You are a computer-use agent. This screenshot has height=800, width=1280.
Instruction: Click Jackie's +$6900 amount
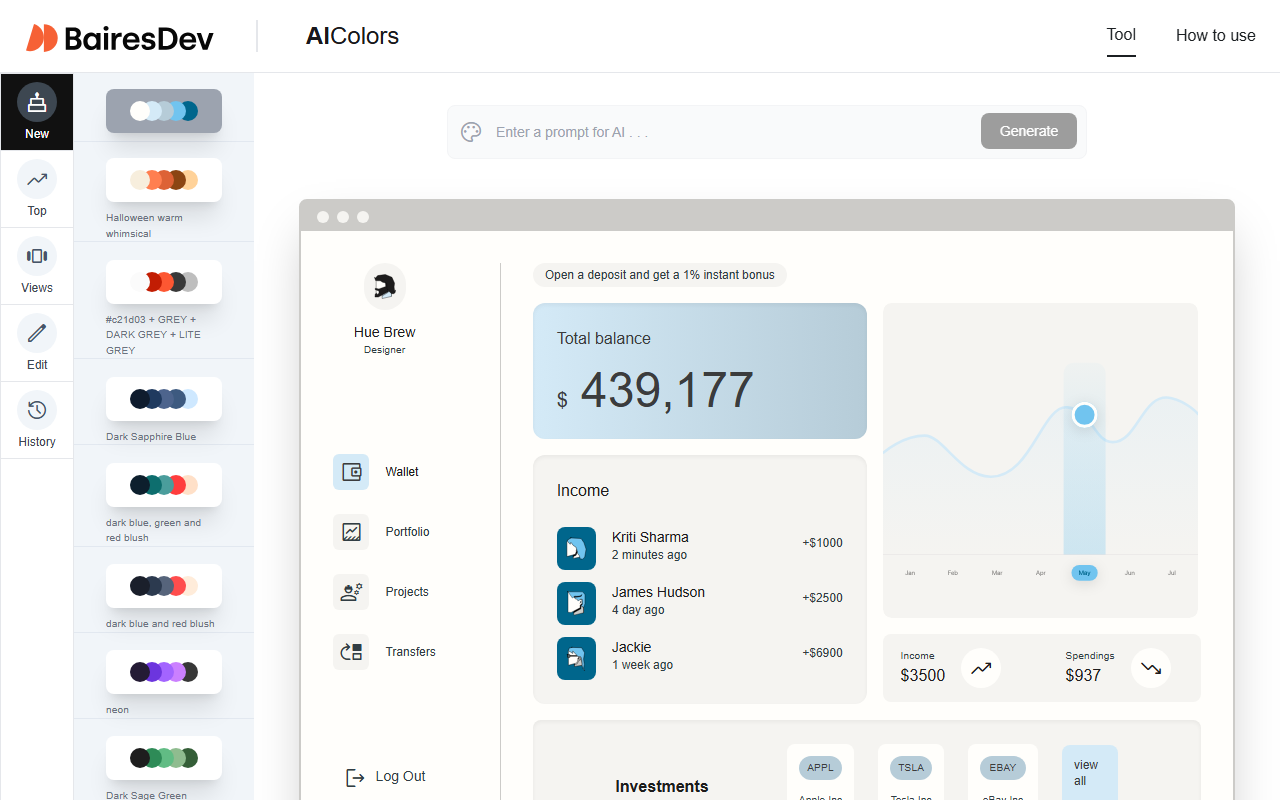point(822,653)
